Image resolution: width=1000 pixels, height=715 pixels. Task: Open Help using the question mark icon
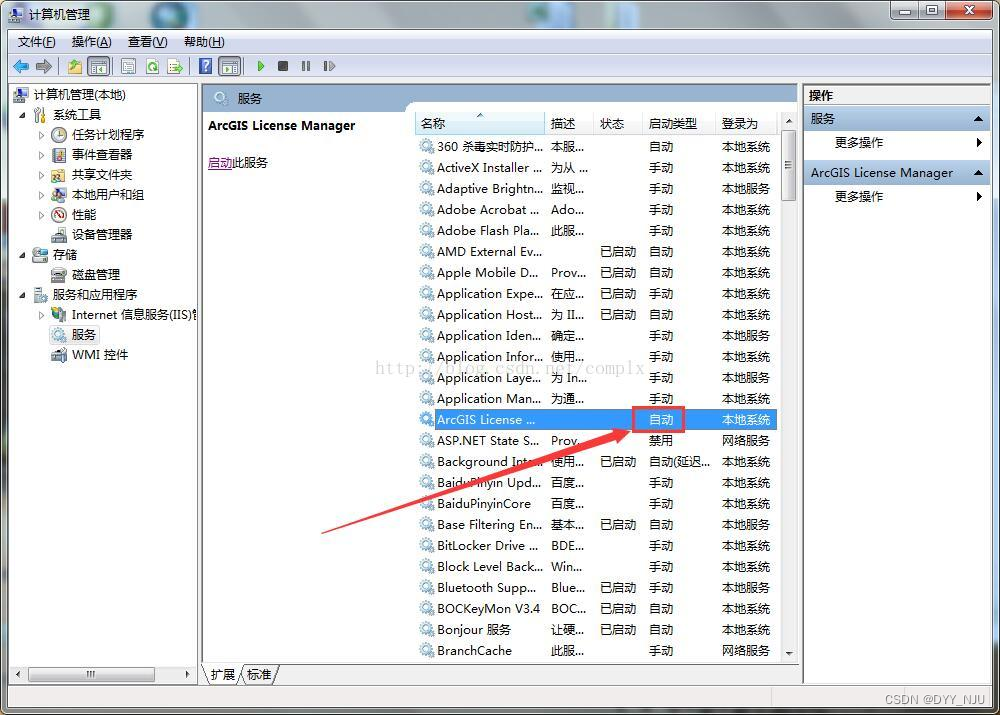coord(203,66)
